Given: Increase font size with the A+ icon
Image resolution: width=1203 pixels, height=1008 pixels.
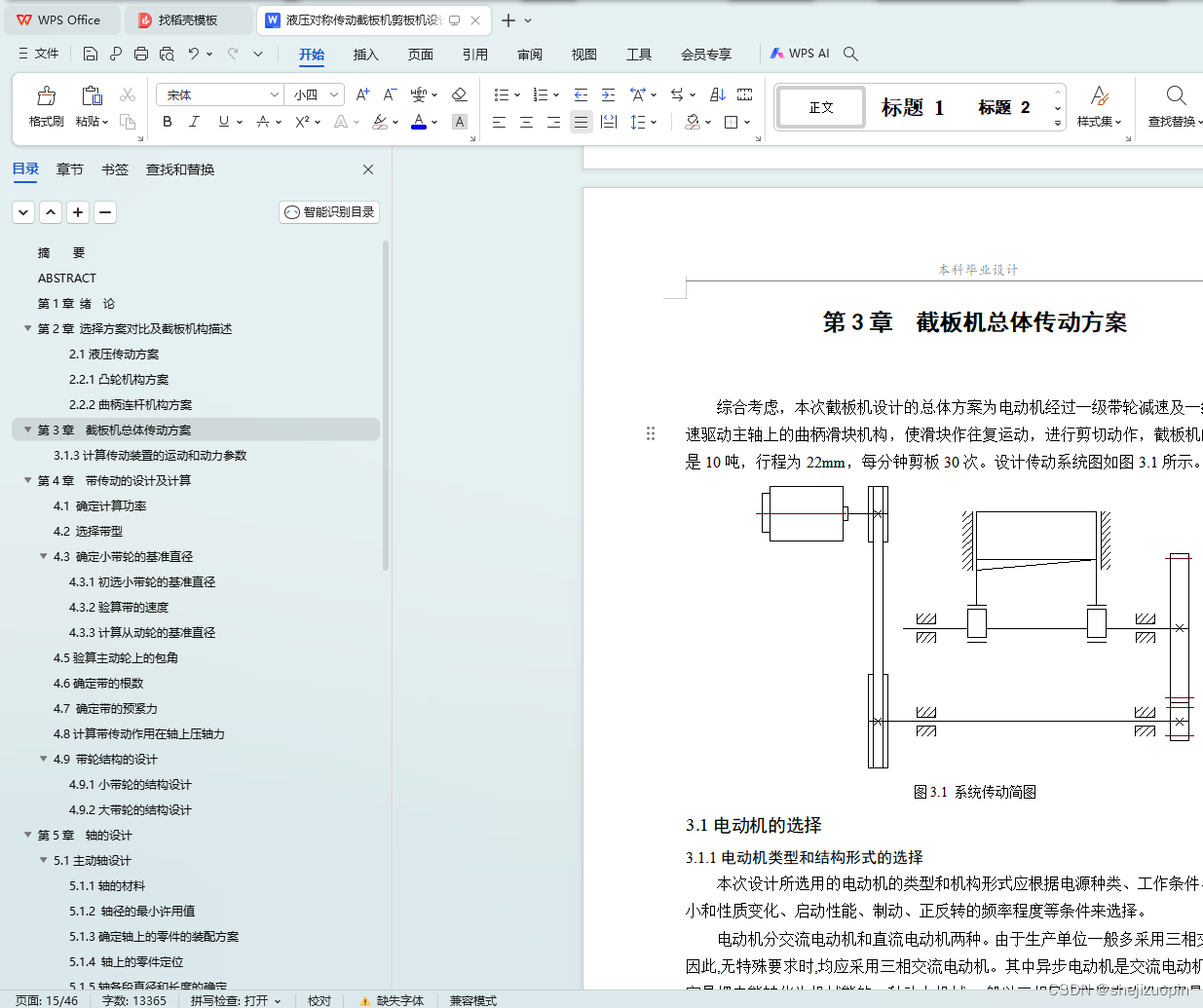Looking at the screenshot, I should coord(362,94).
